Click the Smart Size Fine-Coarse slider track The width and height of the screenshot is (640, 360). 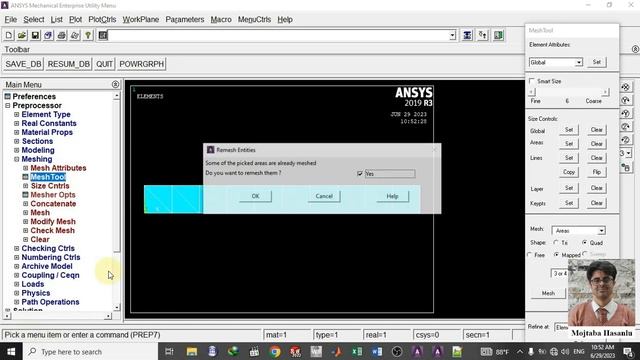[x=569, y=92]
